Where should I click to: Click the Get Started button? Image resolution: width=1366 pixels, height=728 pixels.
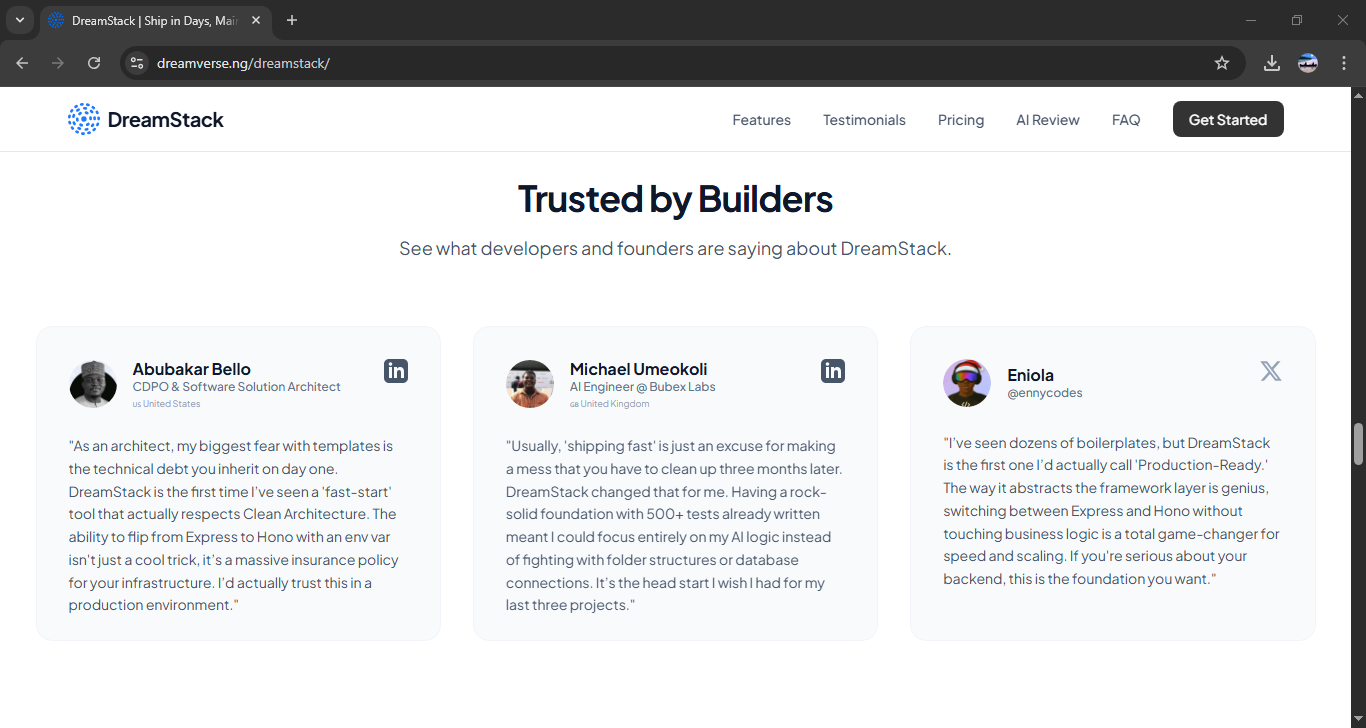click(x=1228, y=119)
